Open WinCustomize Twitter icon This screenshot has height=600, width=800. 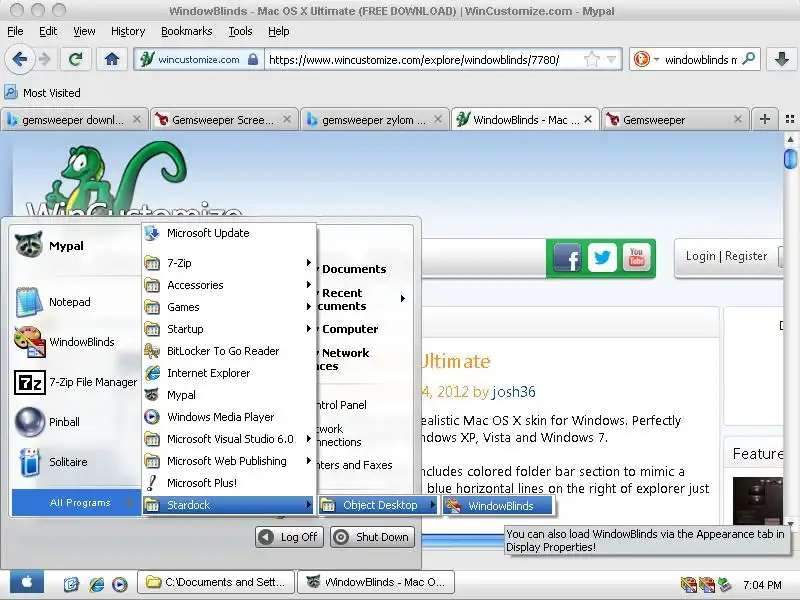point(602,258)
